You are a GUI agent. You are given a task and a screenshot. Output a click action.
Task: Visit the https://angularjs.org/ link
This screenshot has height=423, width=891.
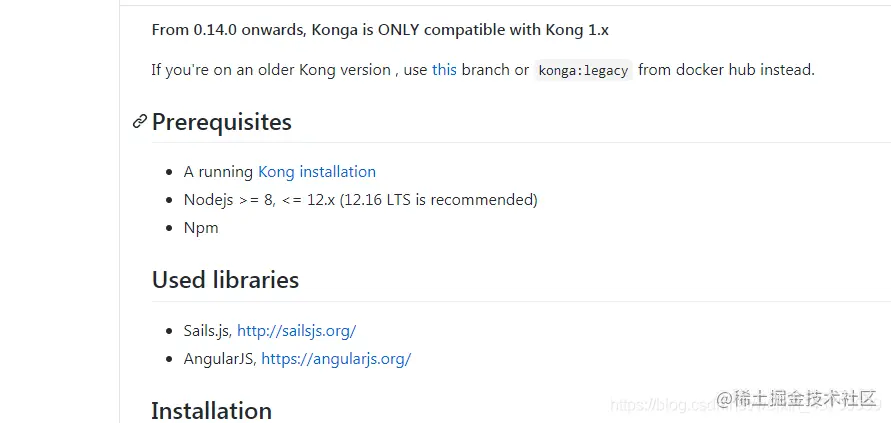pos(336,359)
